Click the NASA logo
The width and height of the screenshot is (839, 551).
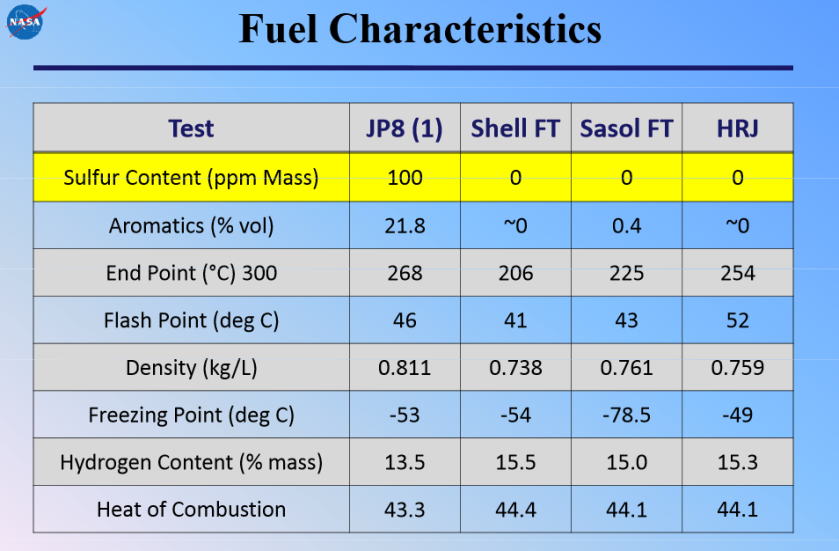[x=25, y=22]
